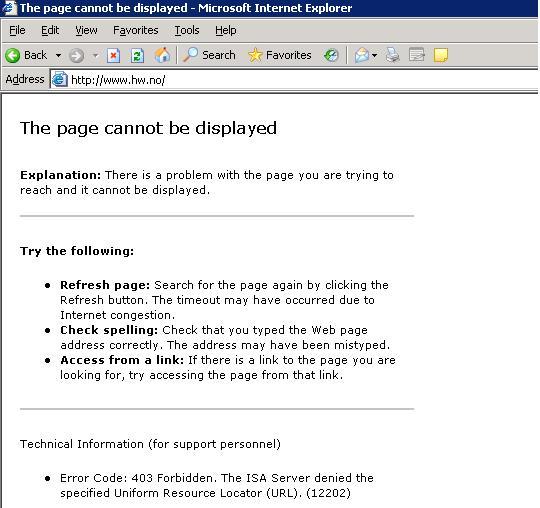Open the View menu
Image resolution: width=540 pixels, height=508 pixels.
86,30
